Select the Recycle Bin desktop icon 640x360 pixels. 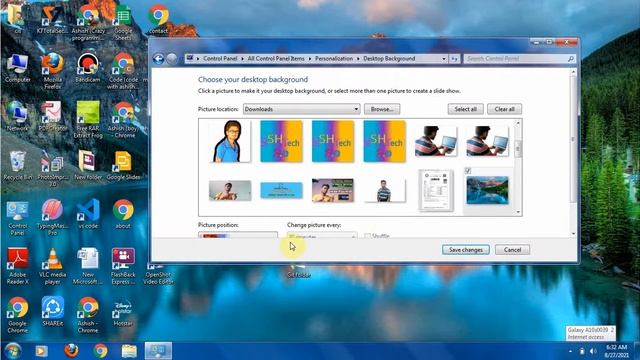click(18, 166)
